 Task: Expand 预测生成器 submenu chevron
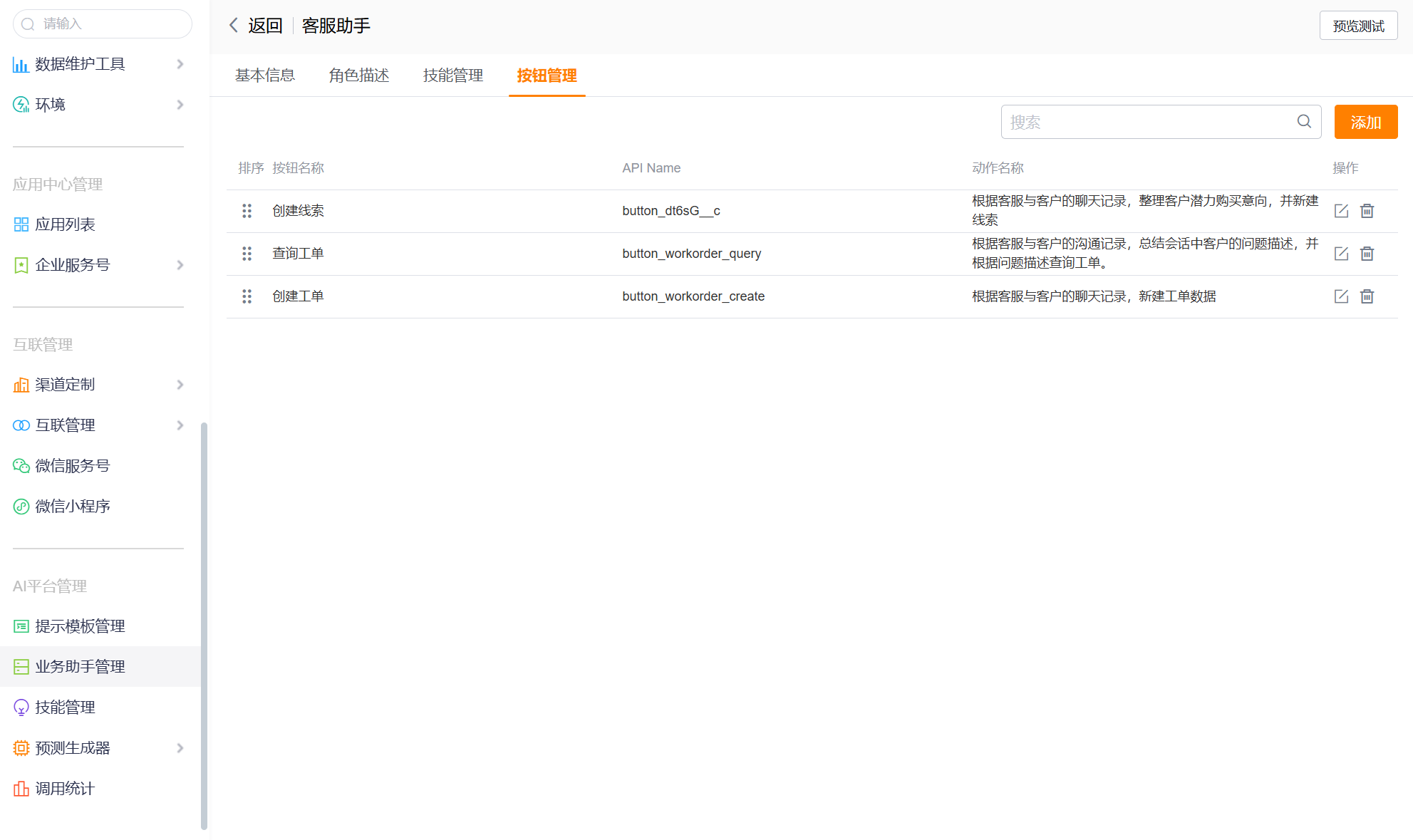180,748
